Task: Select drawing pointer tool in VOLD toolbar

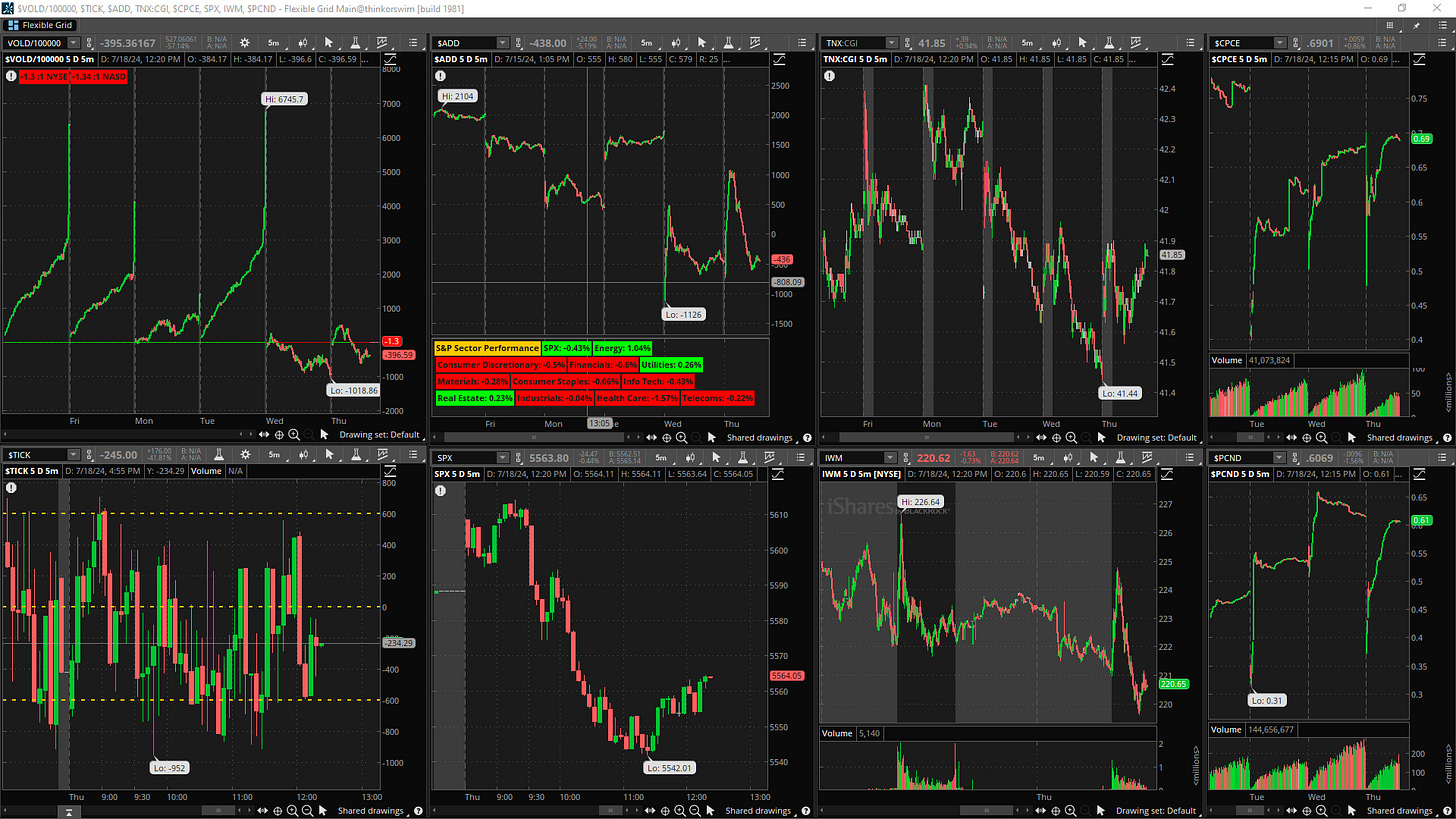Action: pos(328,43)
